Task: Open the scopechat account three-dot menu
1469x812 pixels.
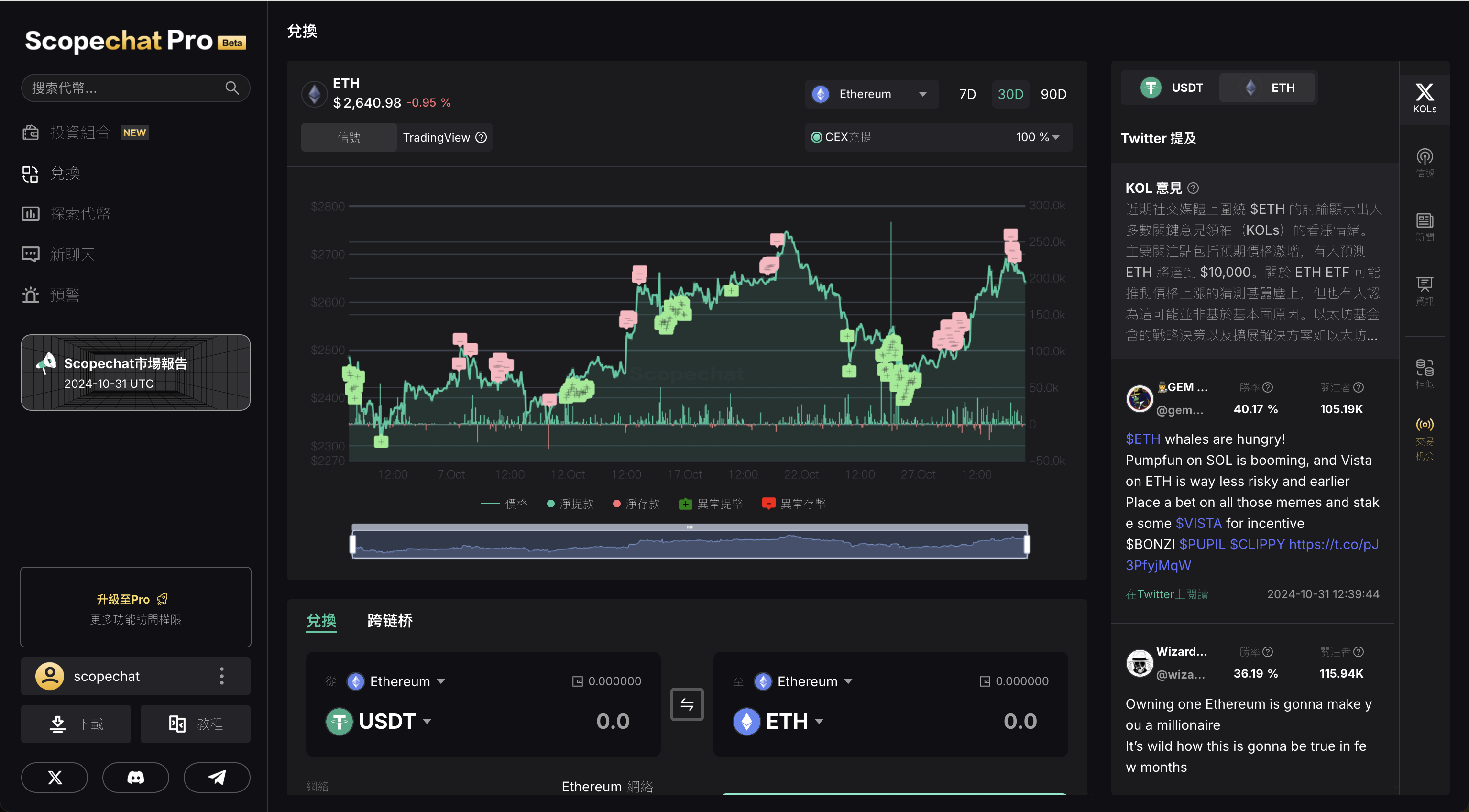Action: click(222, 676)
